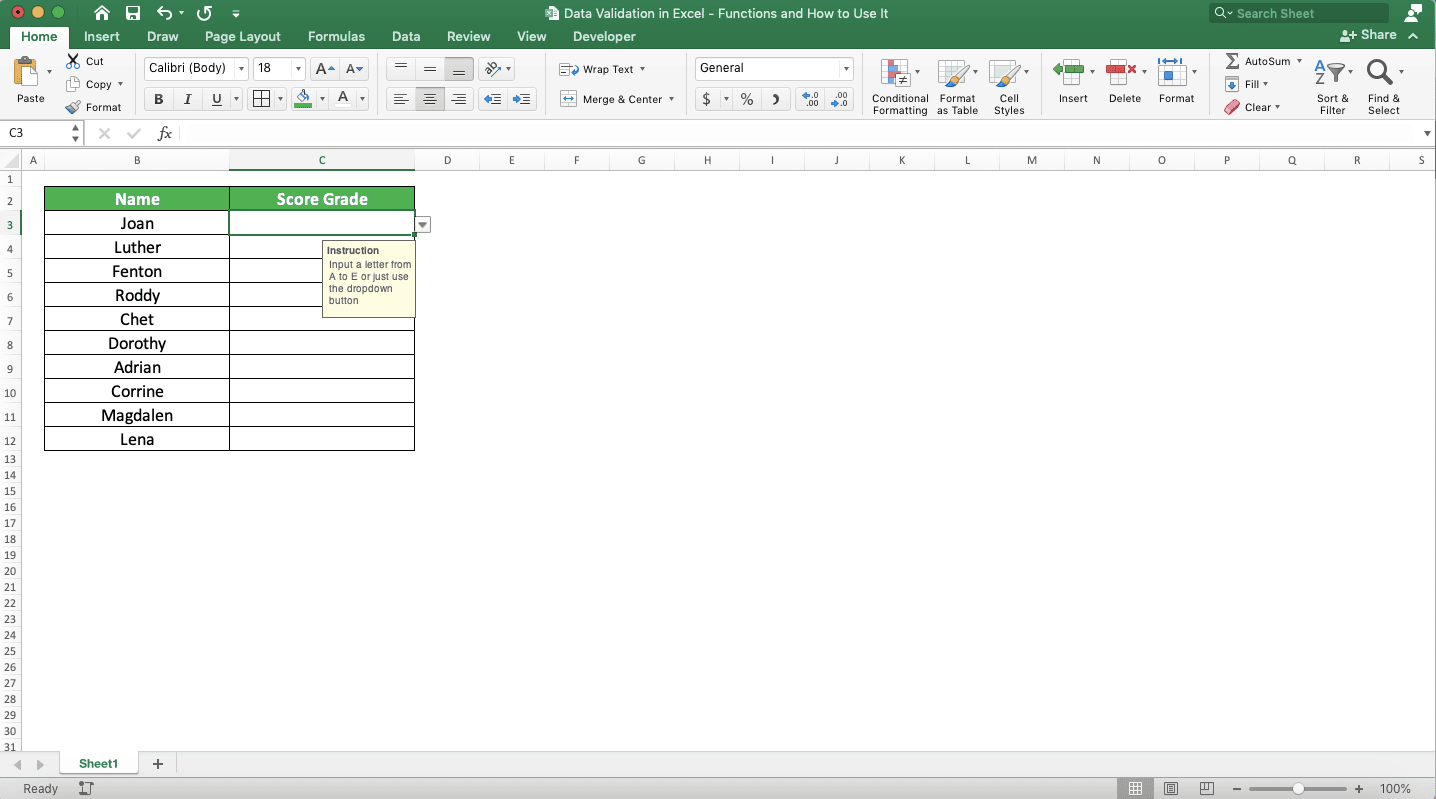Switch to Page Break Preview in status bar
1436x799 pixels.
[1207, 789]
